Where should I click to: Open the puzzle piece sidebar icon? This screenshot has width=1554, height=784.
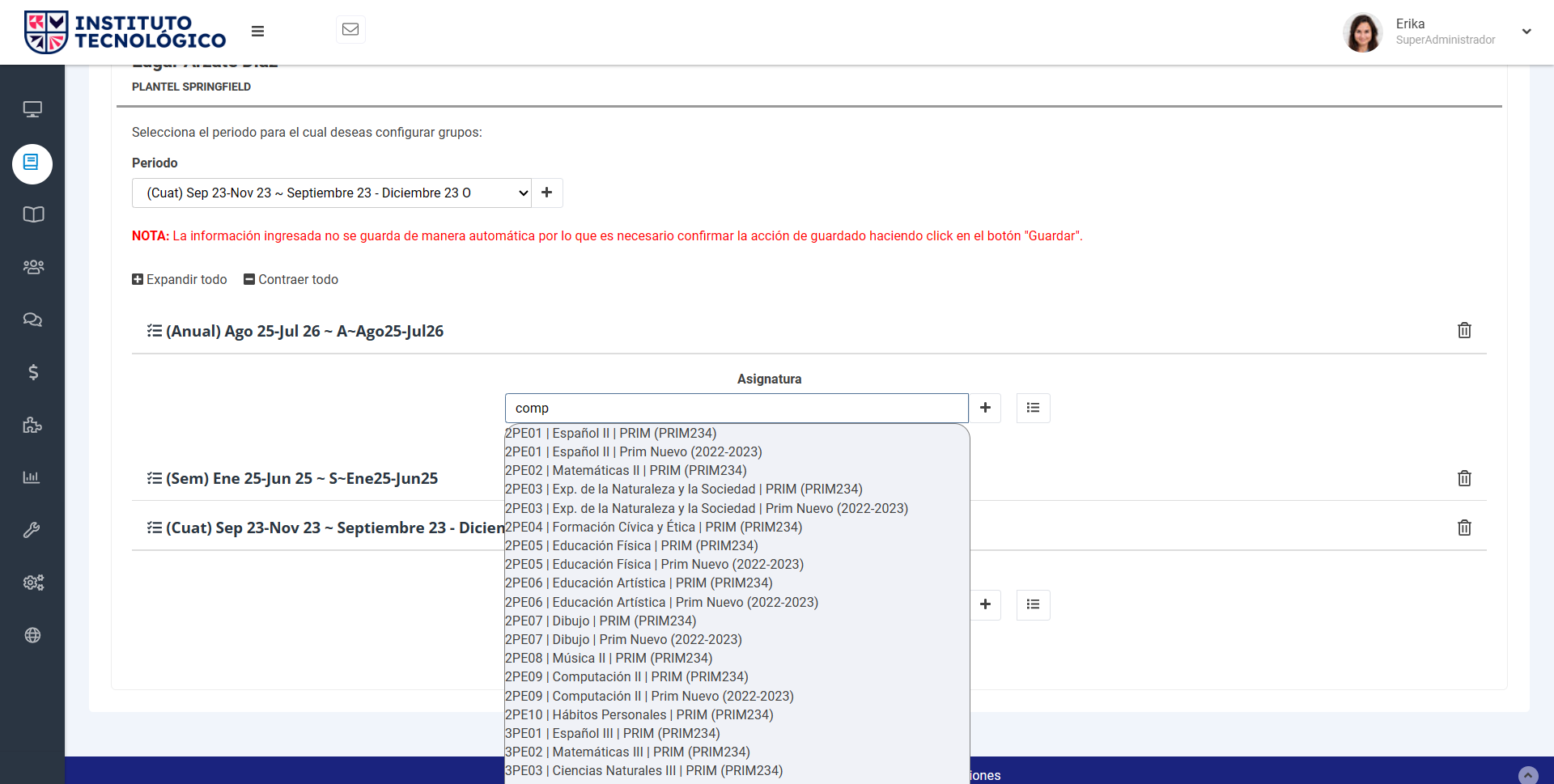[32, 425]
